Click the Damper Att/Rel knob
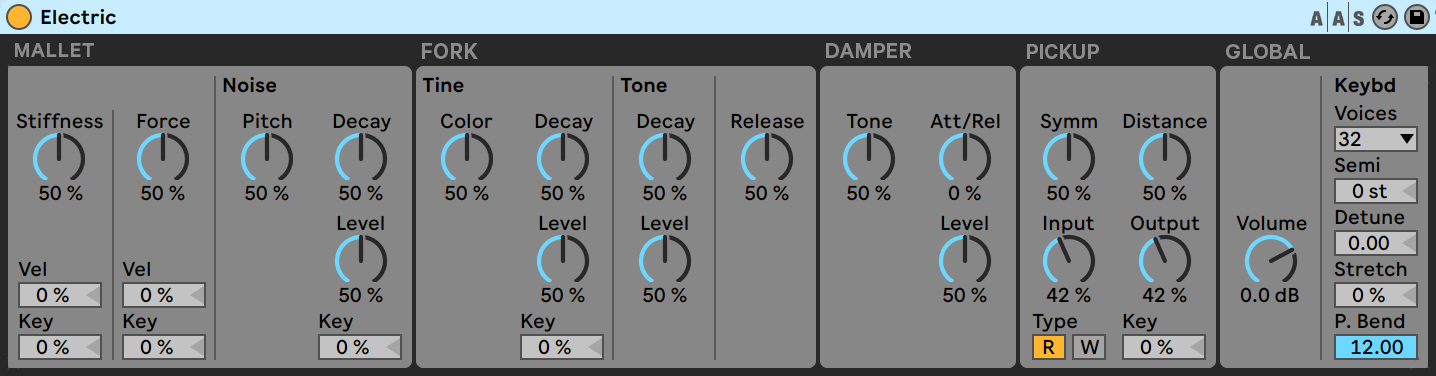The image size is (1436, 376). coord(965,159)
